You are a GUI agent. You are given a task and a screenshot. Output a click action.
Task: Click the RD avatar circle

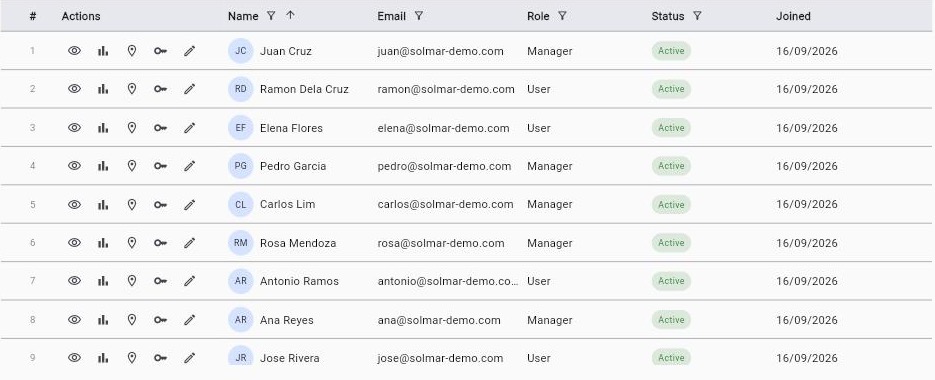(x=241, y=89)
